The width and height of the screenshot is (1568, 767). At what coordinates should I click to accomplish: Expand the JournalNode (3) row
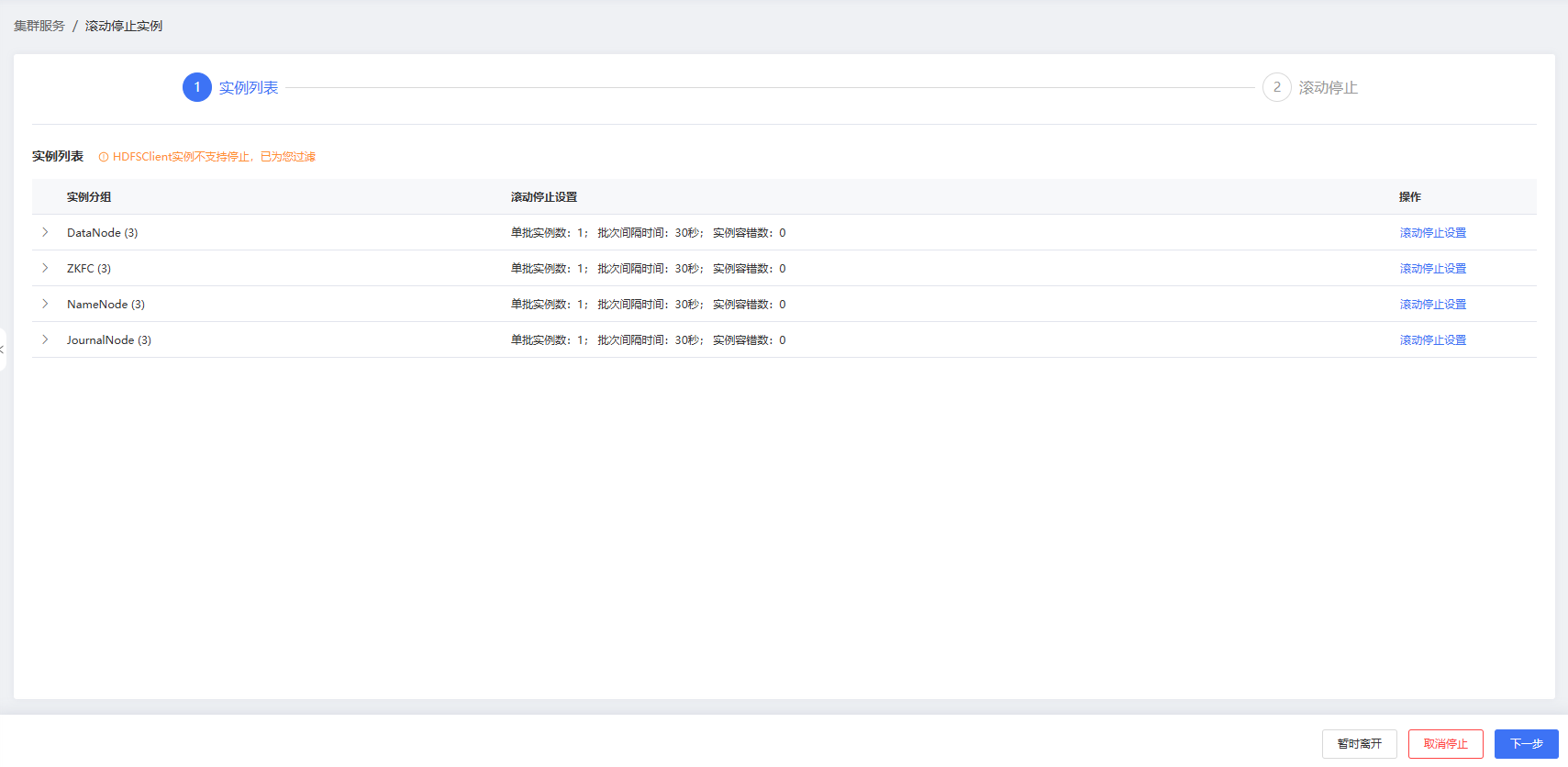point(45,339)
